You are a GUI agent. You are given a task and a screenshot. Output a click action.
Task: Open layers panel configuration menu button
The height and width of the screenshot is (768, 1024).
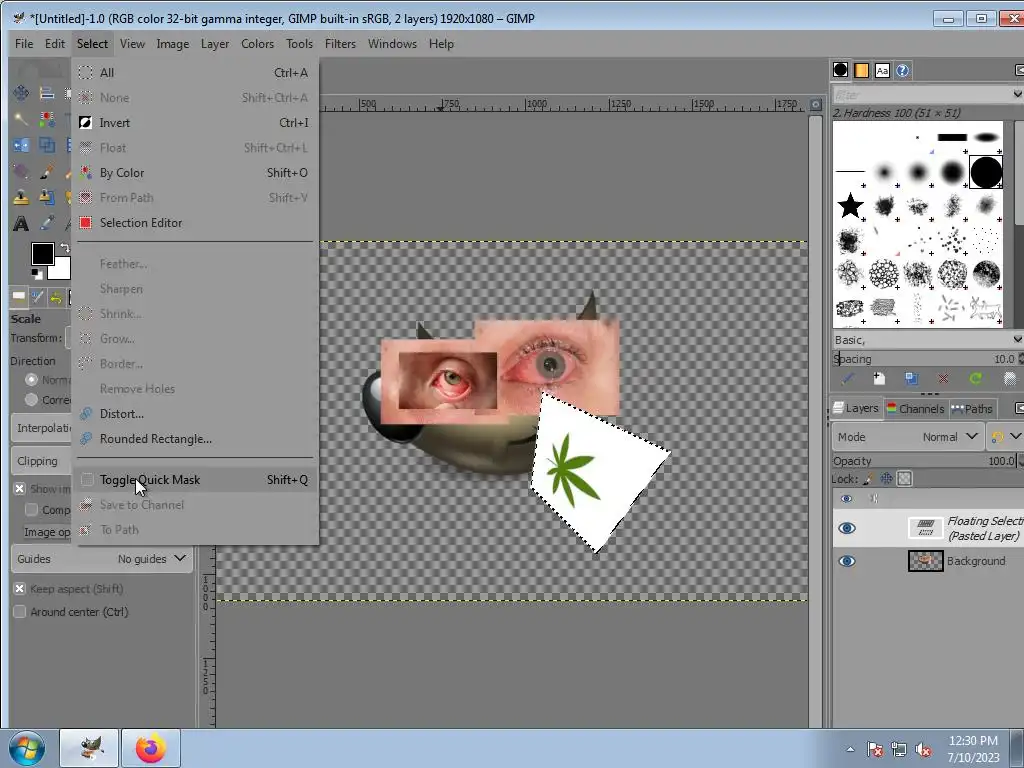coord(1019,409)
